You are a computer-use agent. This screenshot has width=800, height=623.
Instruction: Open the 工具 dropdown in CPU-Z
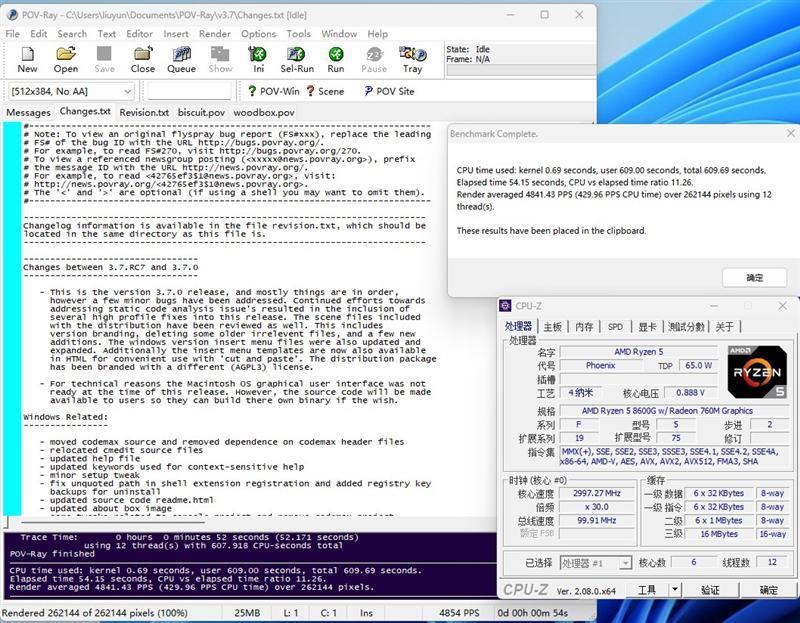pyautogui.click(x=655, y=590)
